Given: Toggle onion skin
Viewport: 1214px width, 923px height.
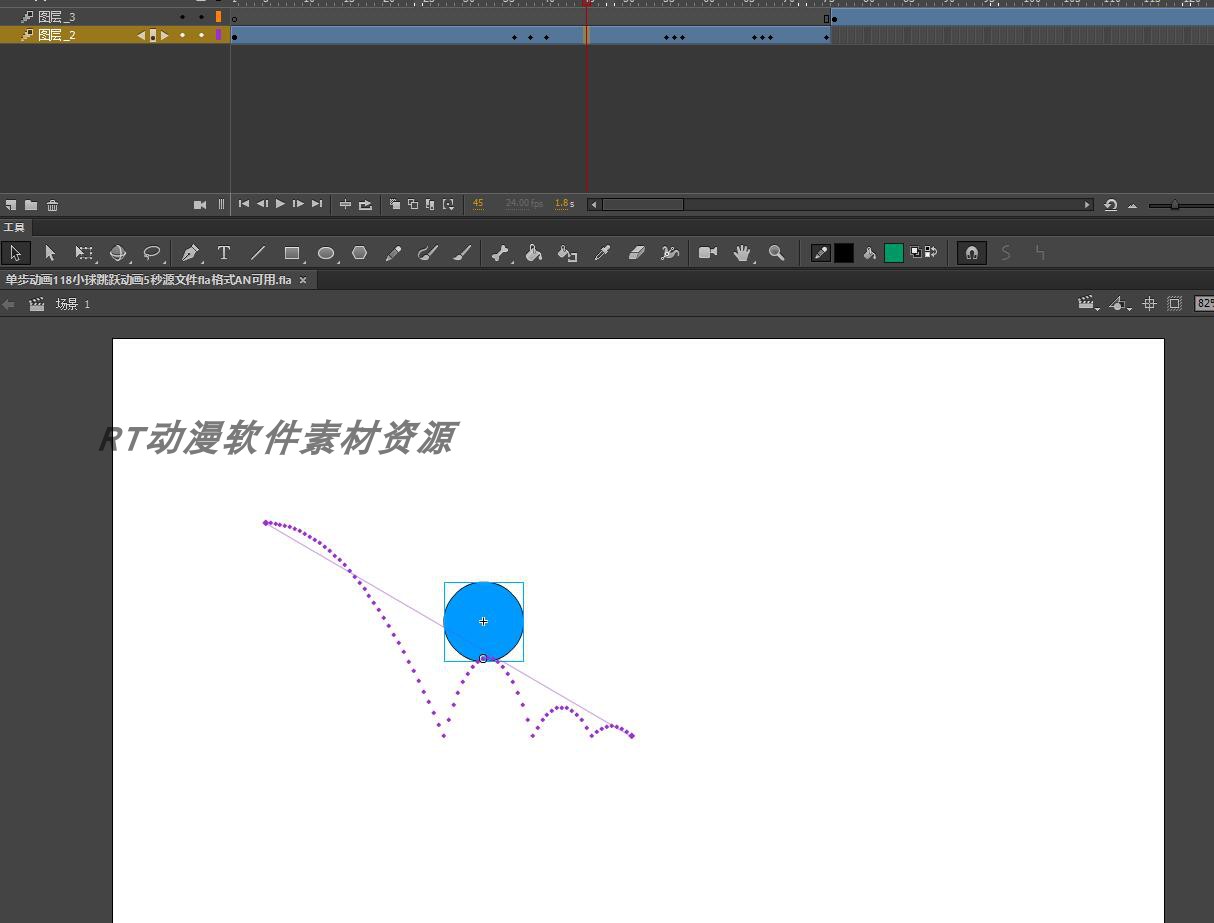Looking at the screenshot, I should click(x=395, y=204).
